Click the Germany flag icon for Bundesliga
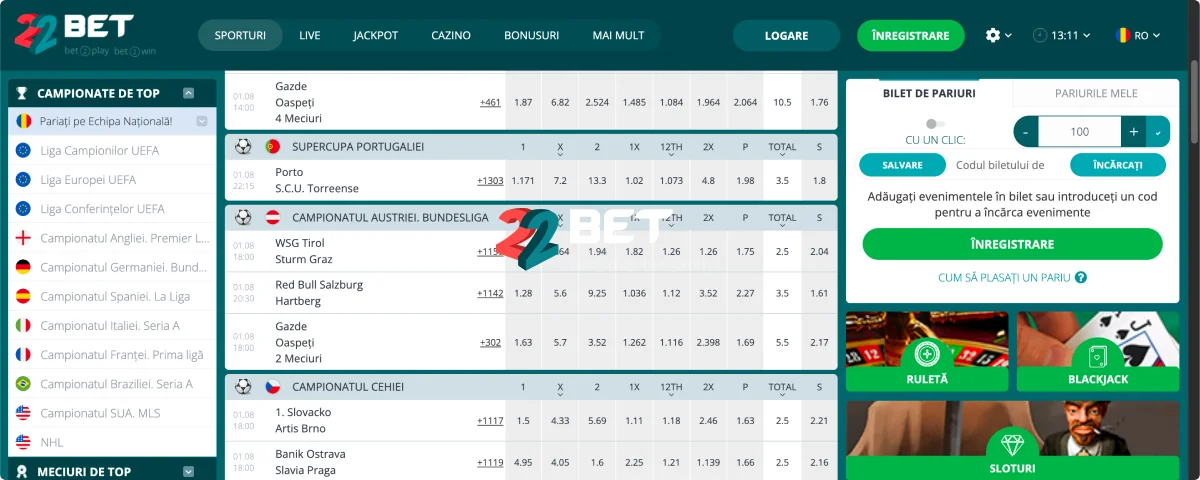The image size is (1200, 480). click(x=23, y=267)
